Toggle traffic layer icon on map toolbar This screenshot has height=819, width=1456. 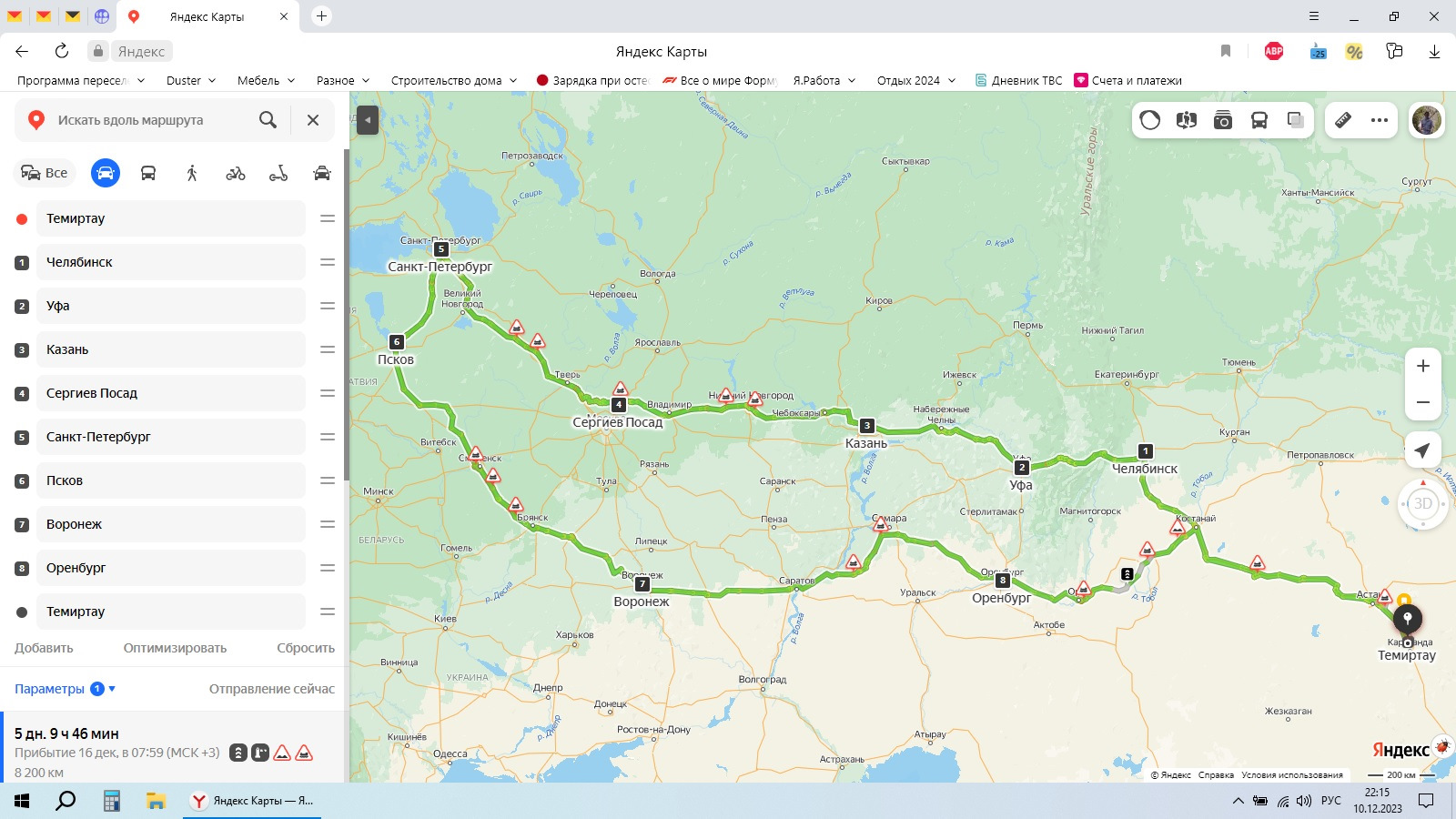(x=1150, y=120)
